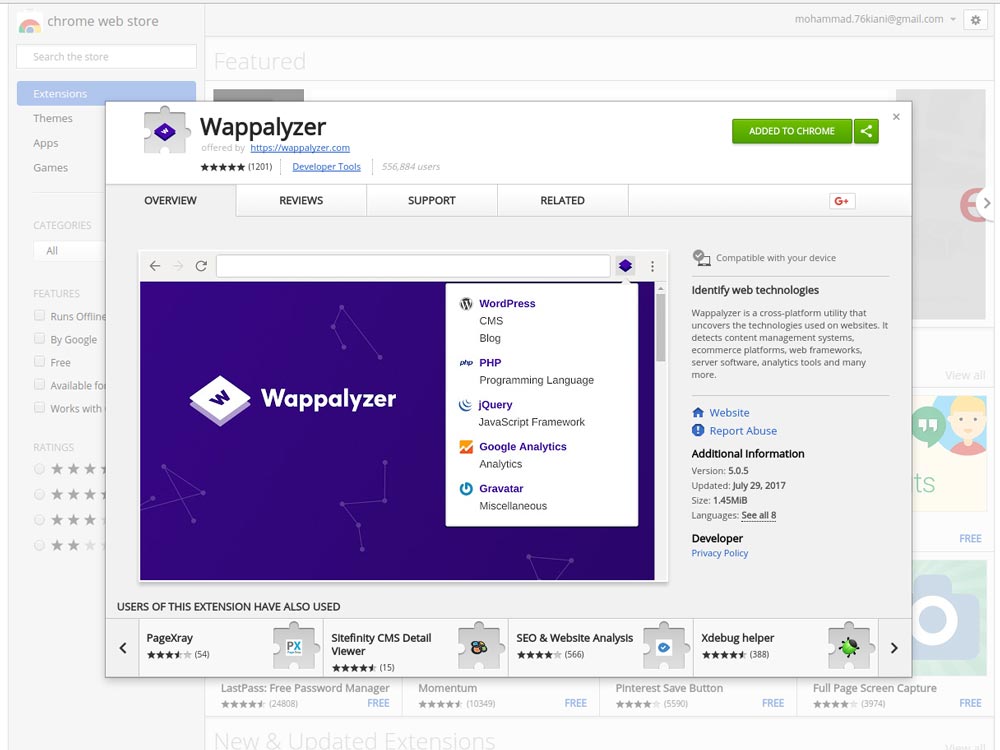Viewport: 1000px width, 750px height.
Task: Click inside the Search the store field
Action: 105,56
